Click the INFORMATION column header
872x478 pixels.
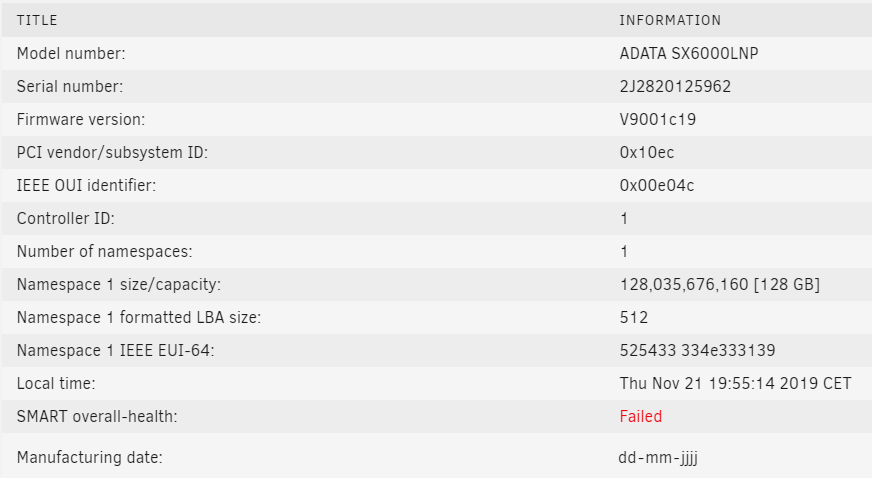click(x=670, y=21)
